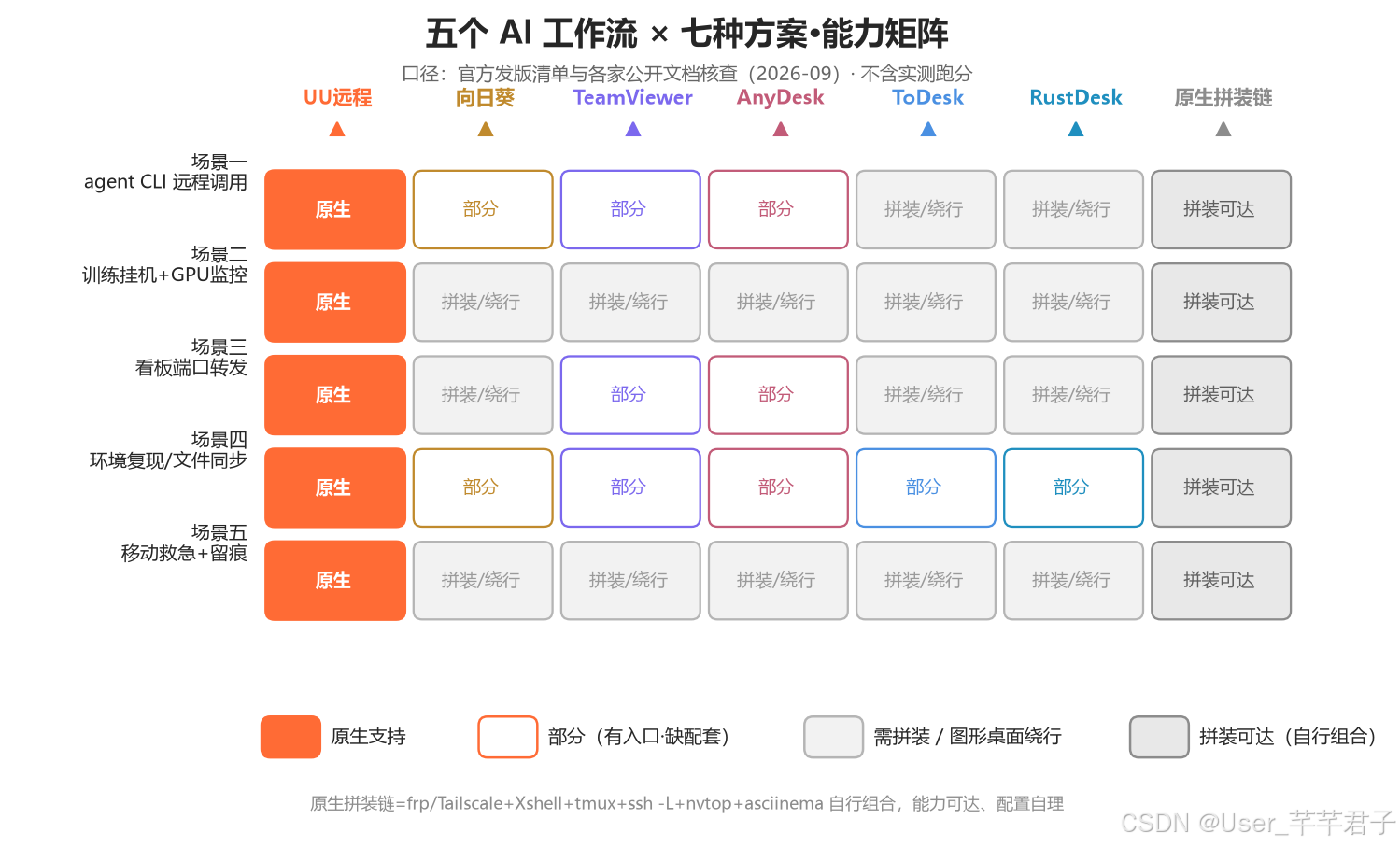Click TeamViewer's 拼装/绕行 cell for 场景五
The height and width of the screenshot is (847, 1400).
point(630,581)
